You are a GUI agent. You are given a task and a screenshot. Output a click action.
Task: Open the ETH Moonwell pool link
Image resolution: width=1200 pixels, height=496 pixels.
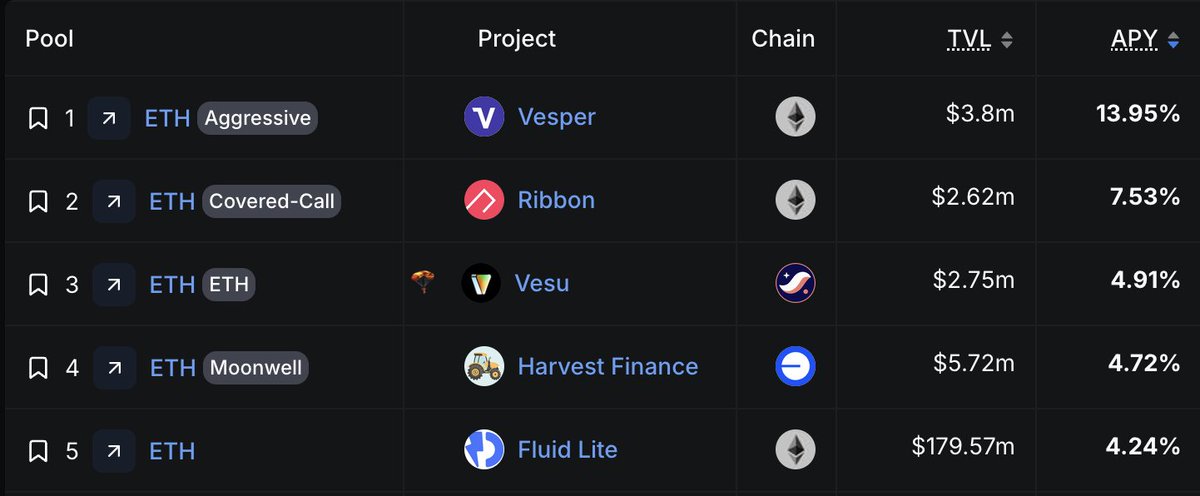pos(172,368)
